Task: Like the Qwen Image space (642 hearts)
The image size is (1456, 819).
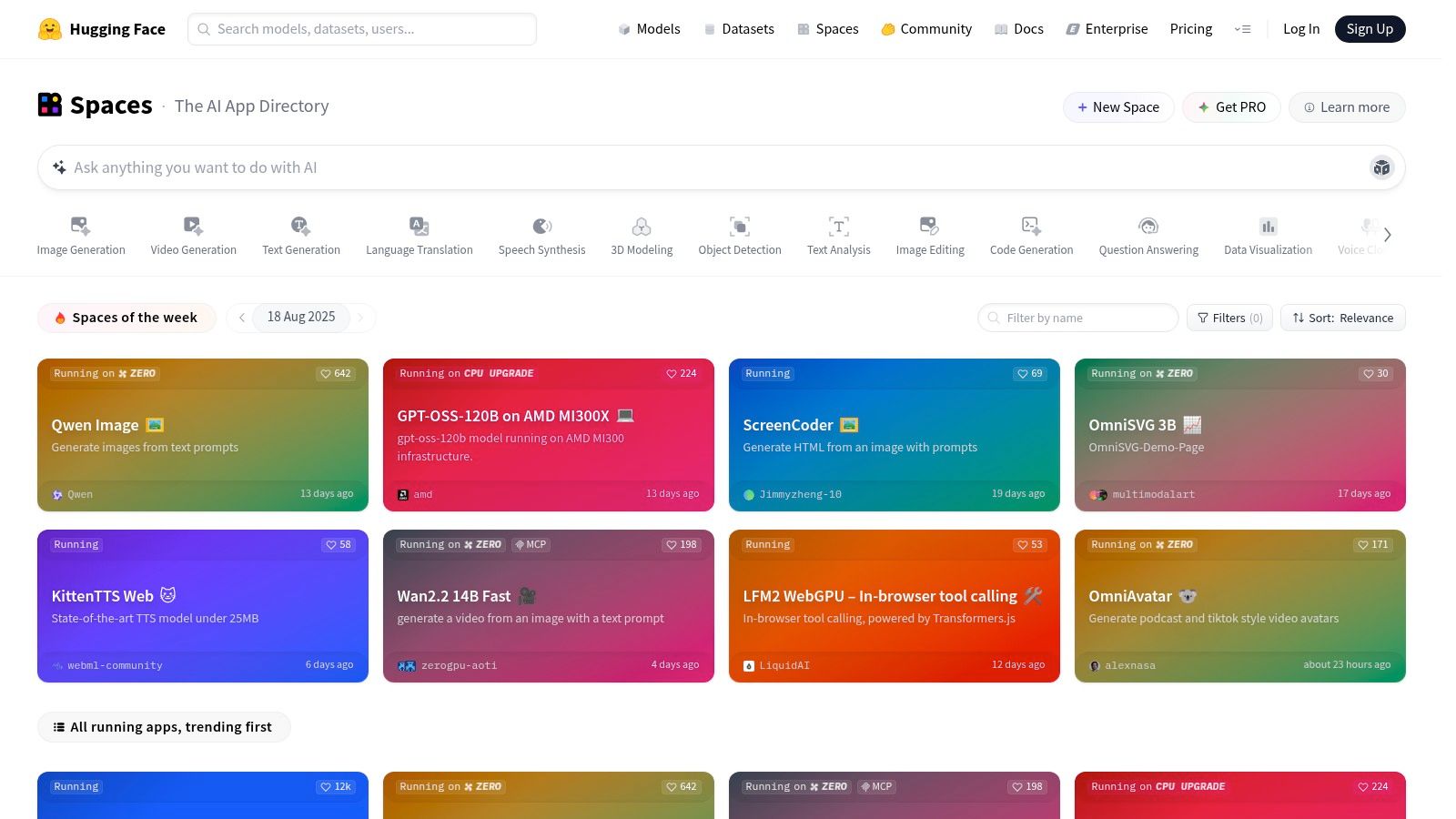Action: pyautogui.click(x=335, y=374)
